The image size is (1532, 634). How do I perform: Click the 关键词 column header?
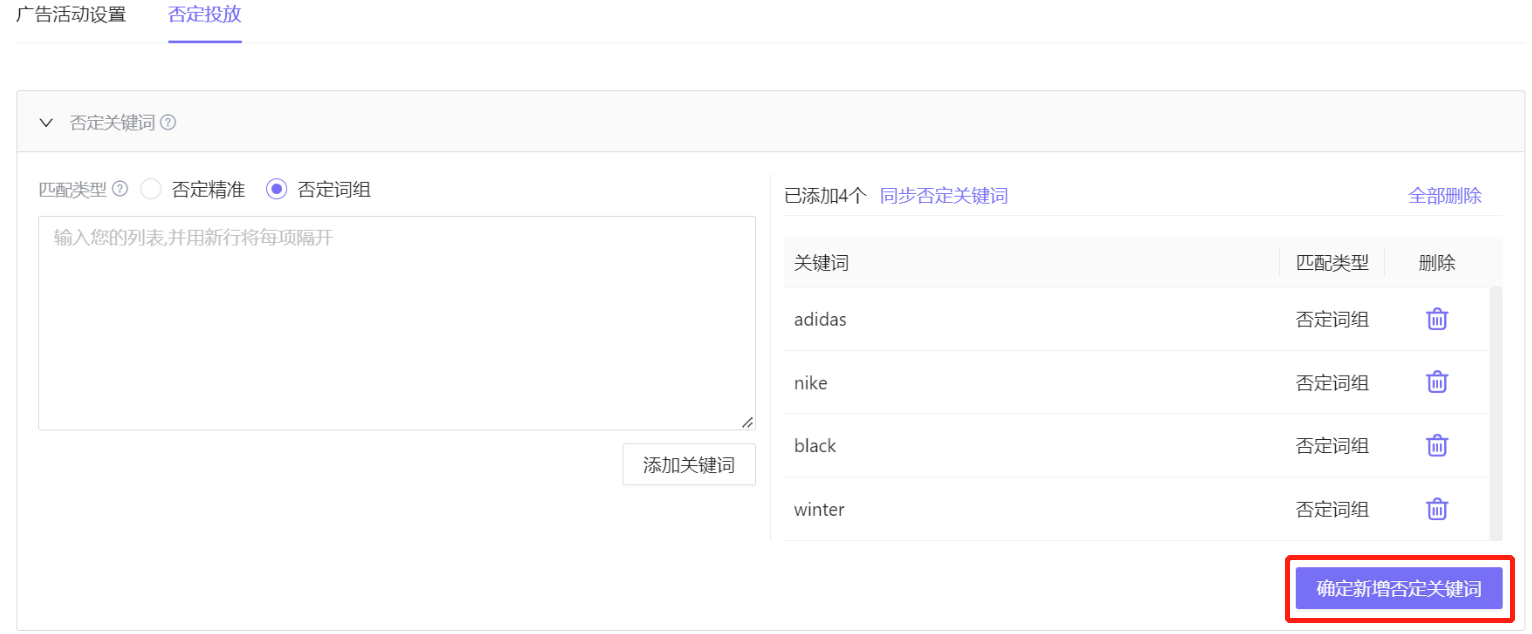pos(822,263)
